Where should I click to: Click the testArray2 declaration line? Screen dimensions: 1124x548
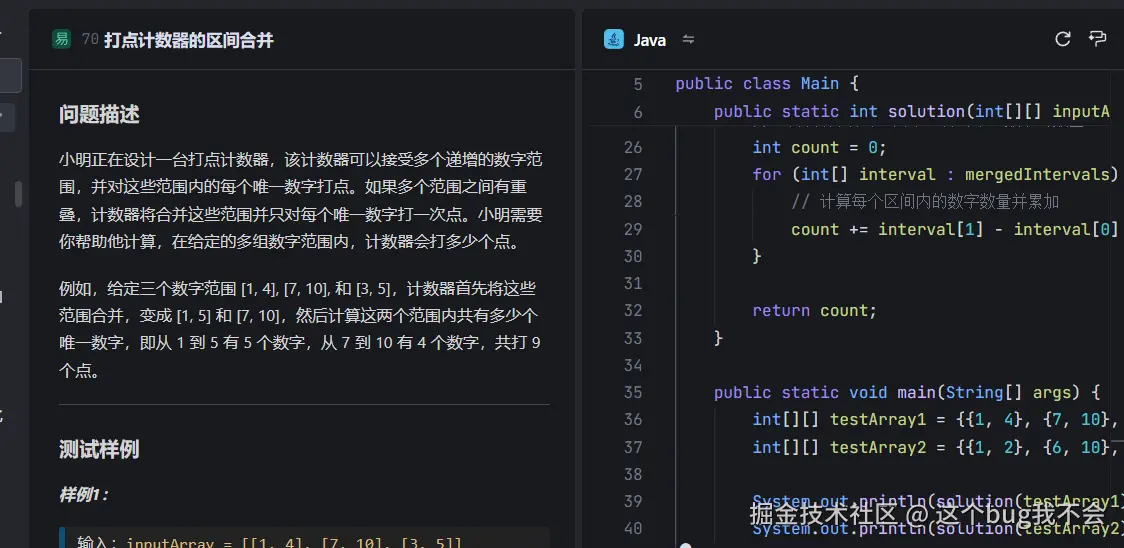(935, 448)
